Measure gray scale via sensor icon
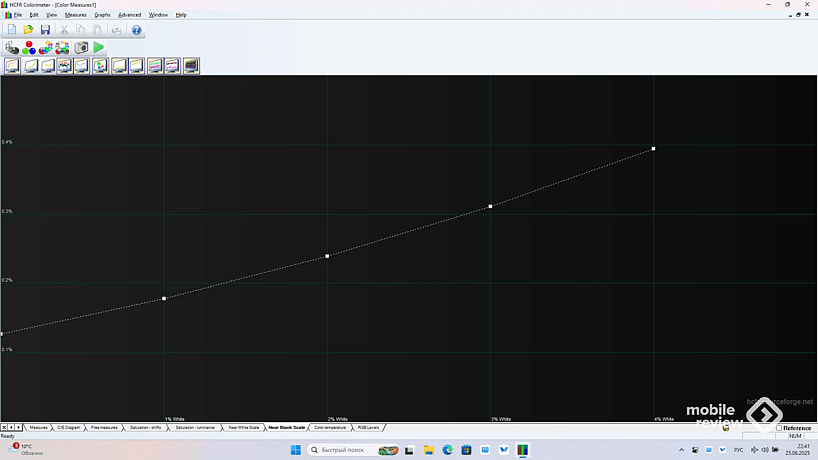 tap(12, 48)
